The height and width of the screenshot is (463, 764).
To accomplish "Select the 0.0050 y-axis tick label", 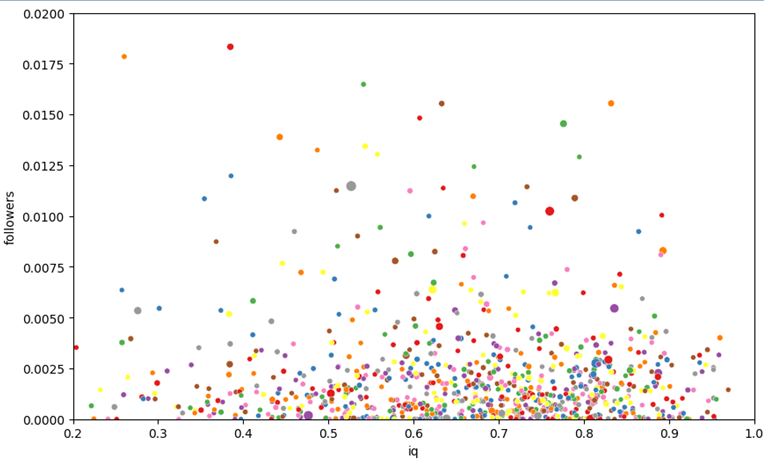I will [44, 318].
